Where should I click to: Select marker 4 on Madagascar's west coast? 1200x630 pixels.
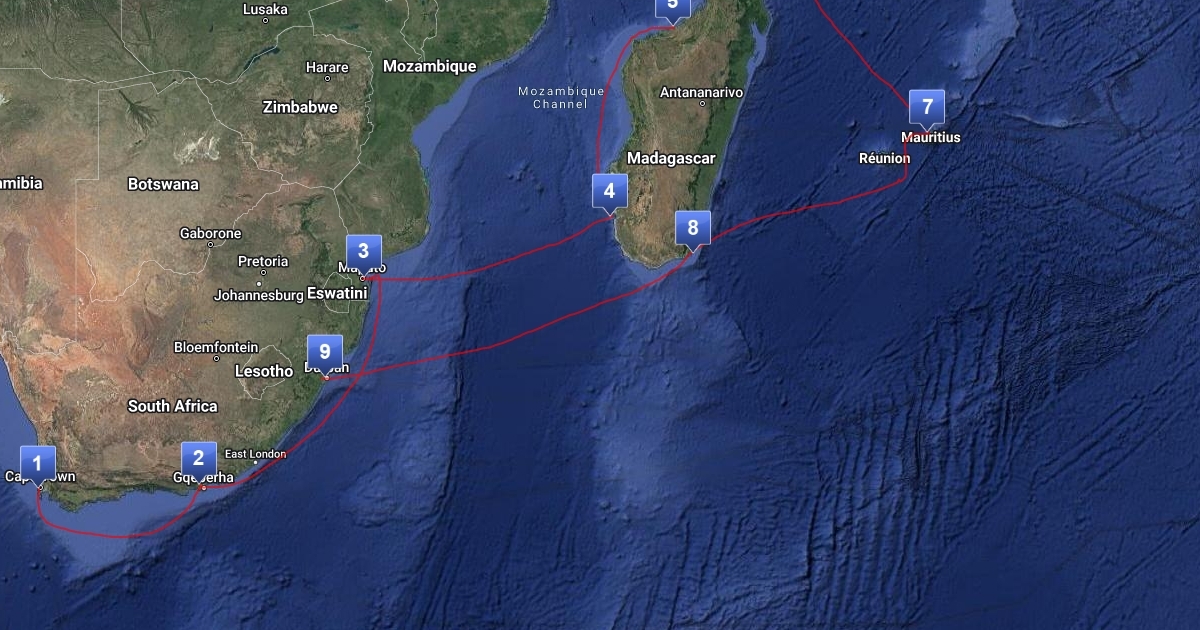(x=610, y=190)
